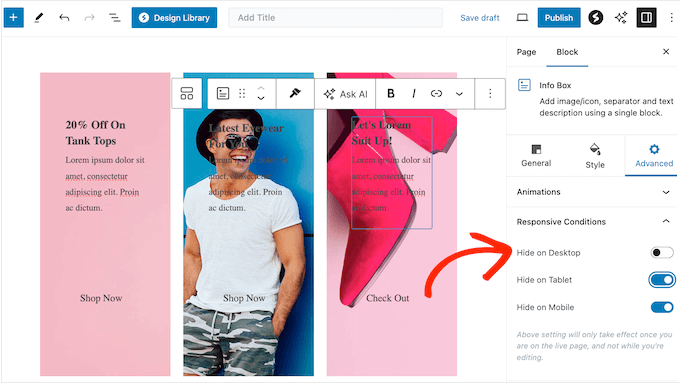Toggle Hide on Desktop switch

point(662,253)
